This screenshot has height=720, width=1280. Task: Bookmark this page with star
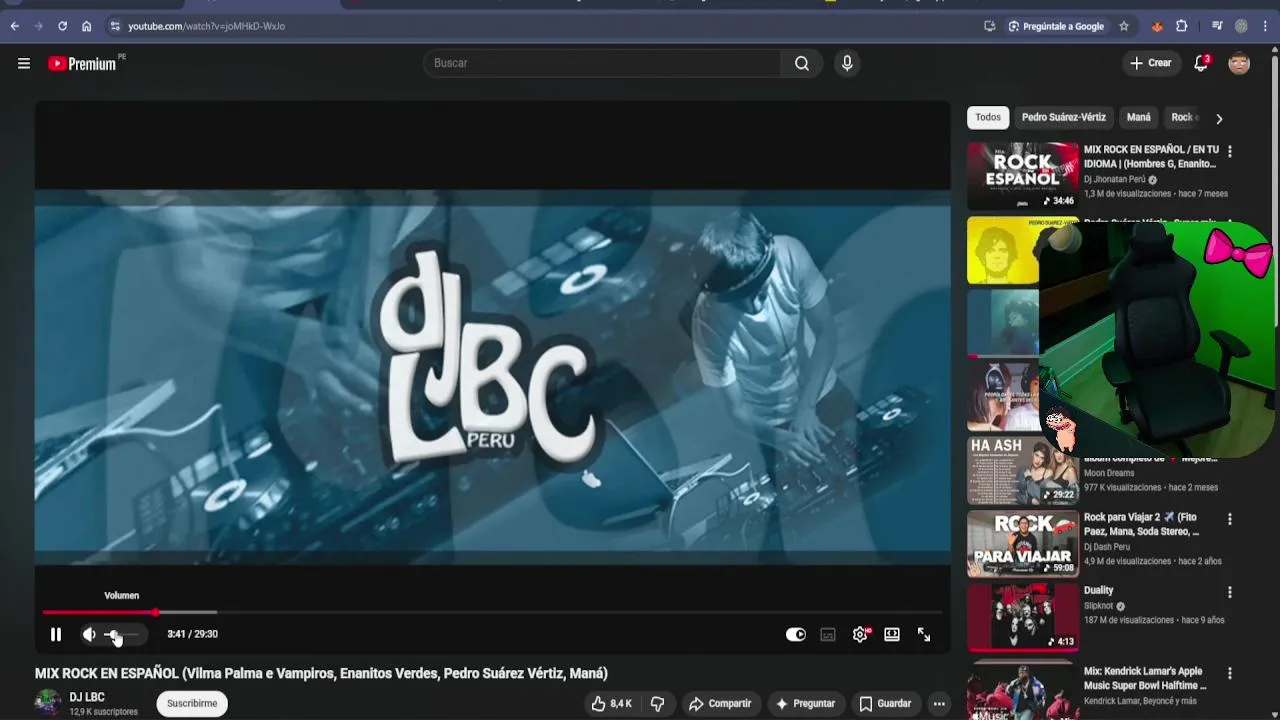(x=1124, y=26)
